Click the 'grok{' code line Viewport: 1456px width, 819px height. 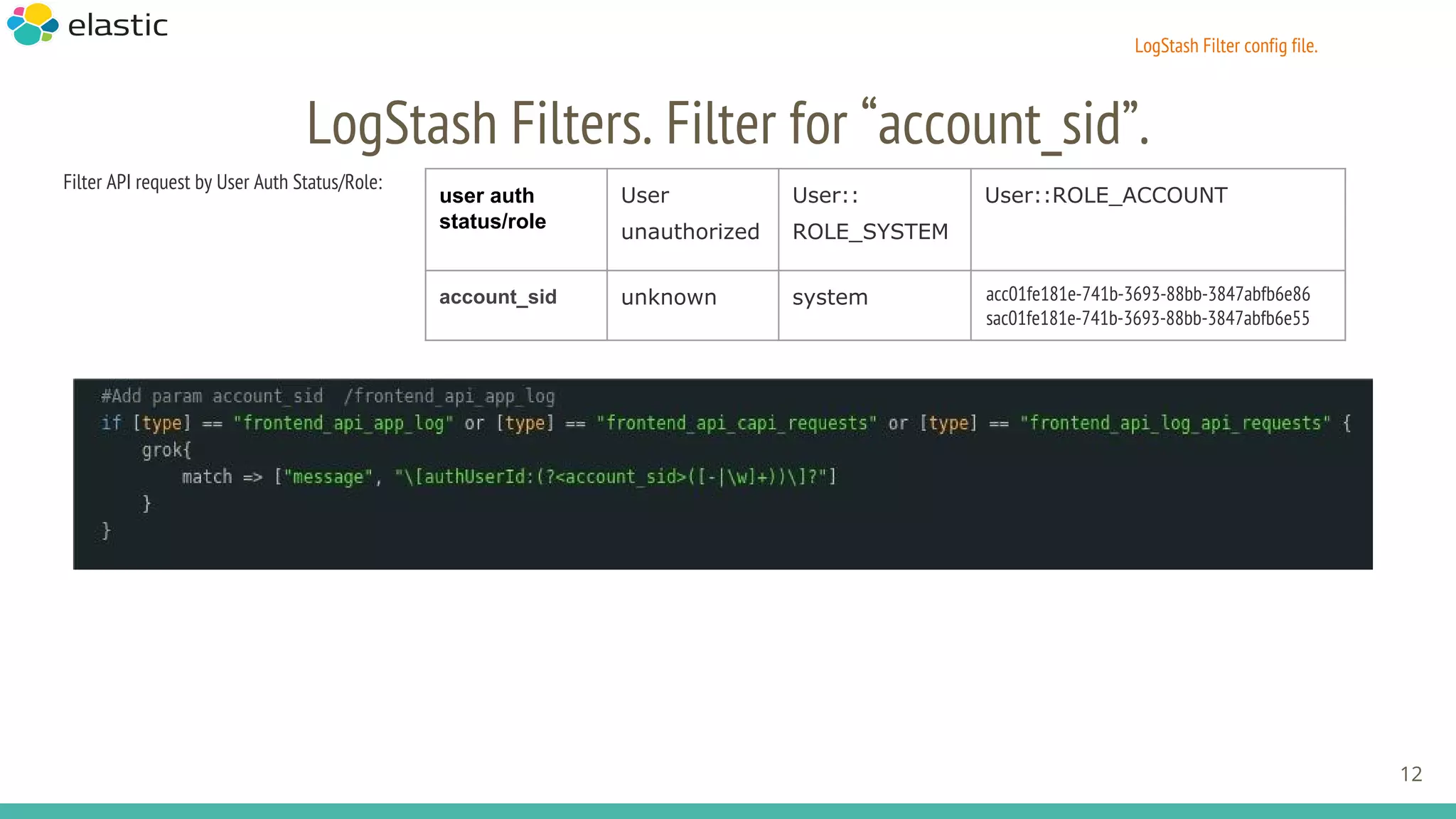pos(166,450)
